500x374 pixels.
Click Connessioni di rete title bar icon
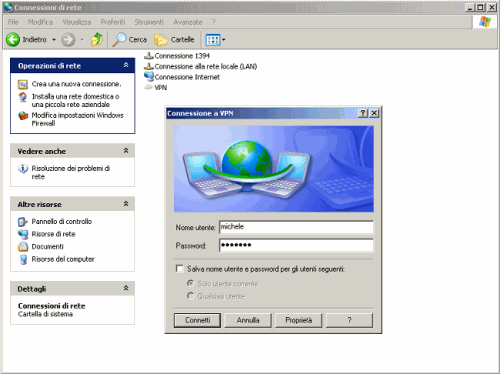[x=8, y=7]
